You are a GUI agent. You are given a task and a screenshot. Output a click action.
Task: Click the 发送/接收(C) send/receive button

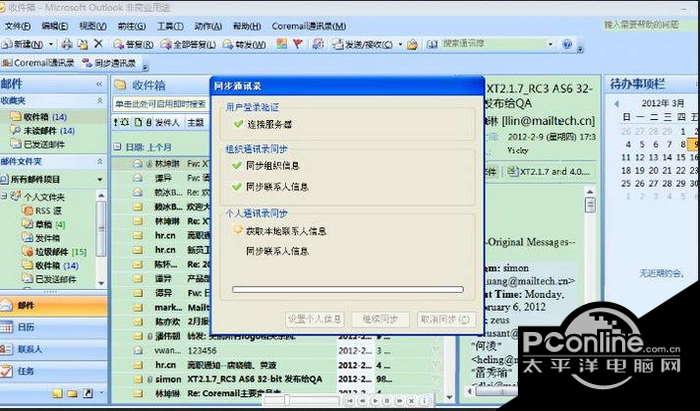pyautogui.click(x=362, y=44)
